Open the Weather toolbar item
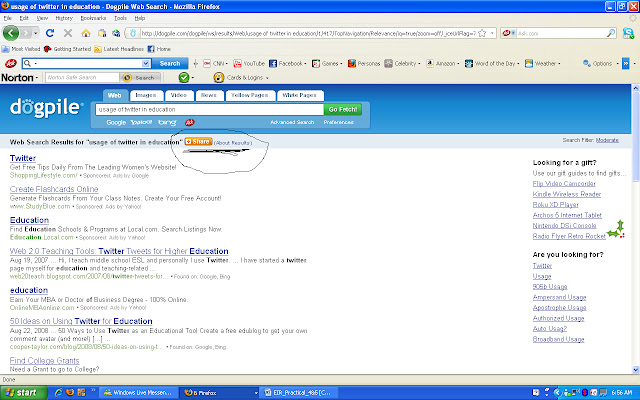The height and width of the screenshot is (400, 640). coord(542,63)
